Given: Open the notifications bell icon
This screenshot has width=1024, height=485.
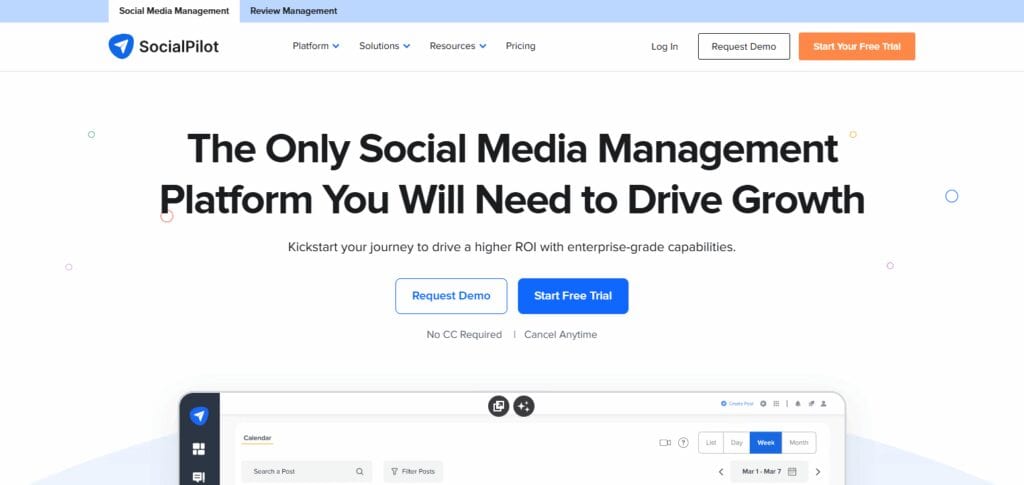Looking at the screenshot, I should (798, 403).
